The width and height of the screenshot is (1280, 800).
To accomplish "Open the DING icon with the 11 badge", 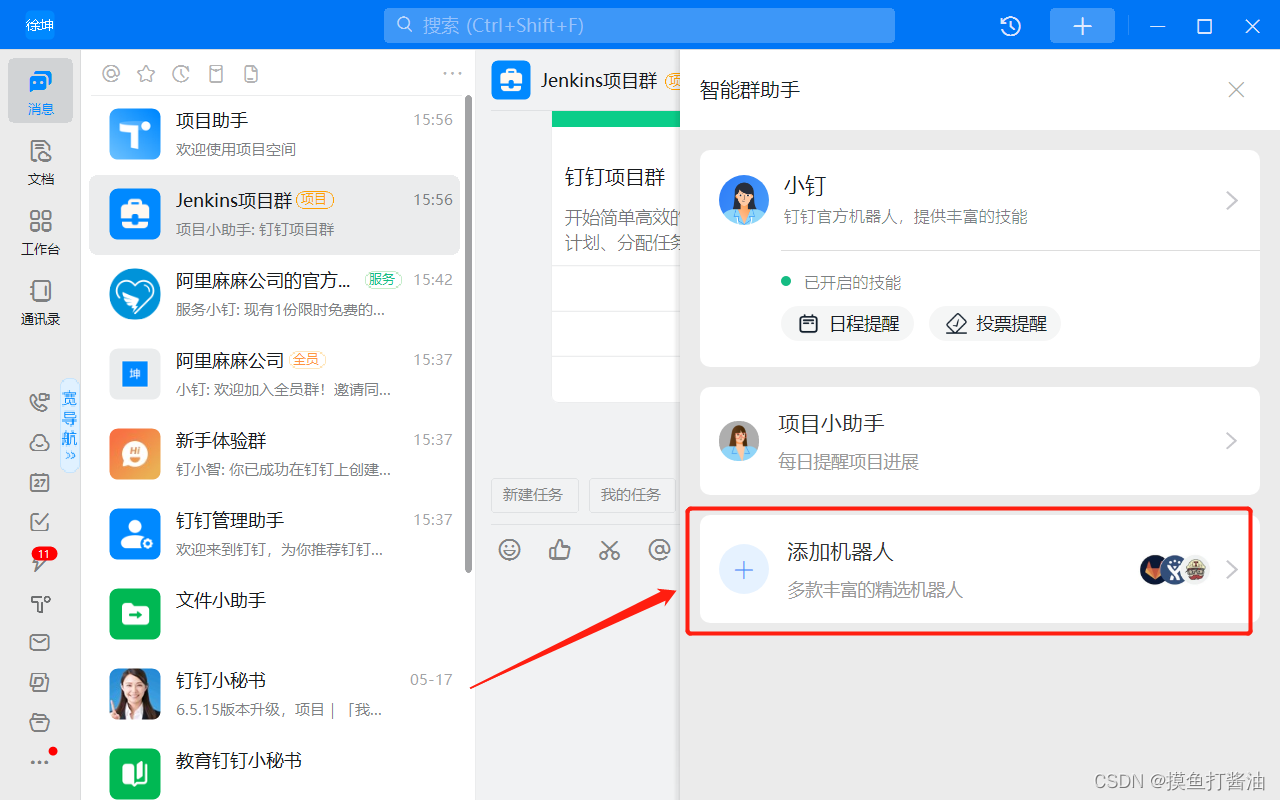I will (x=40, y=561).
